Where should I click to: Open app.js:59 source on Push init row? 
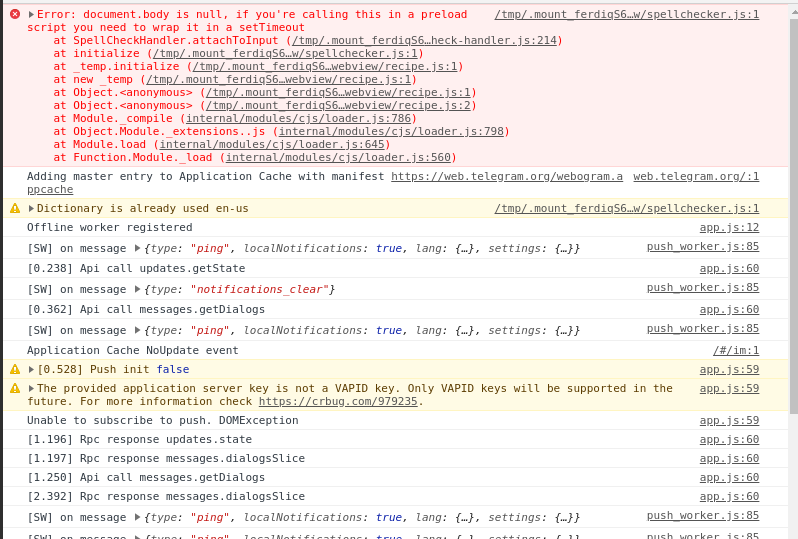click(729, 369)
